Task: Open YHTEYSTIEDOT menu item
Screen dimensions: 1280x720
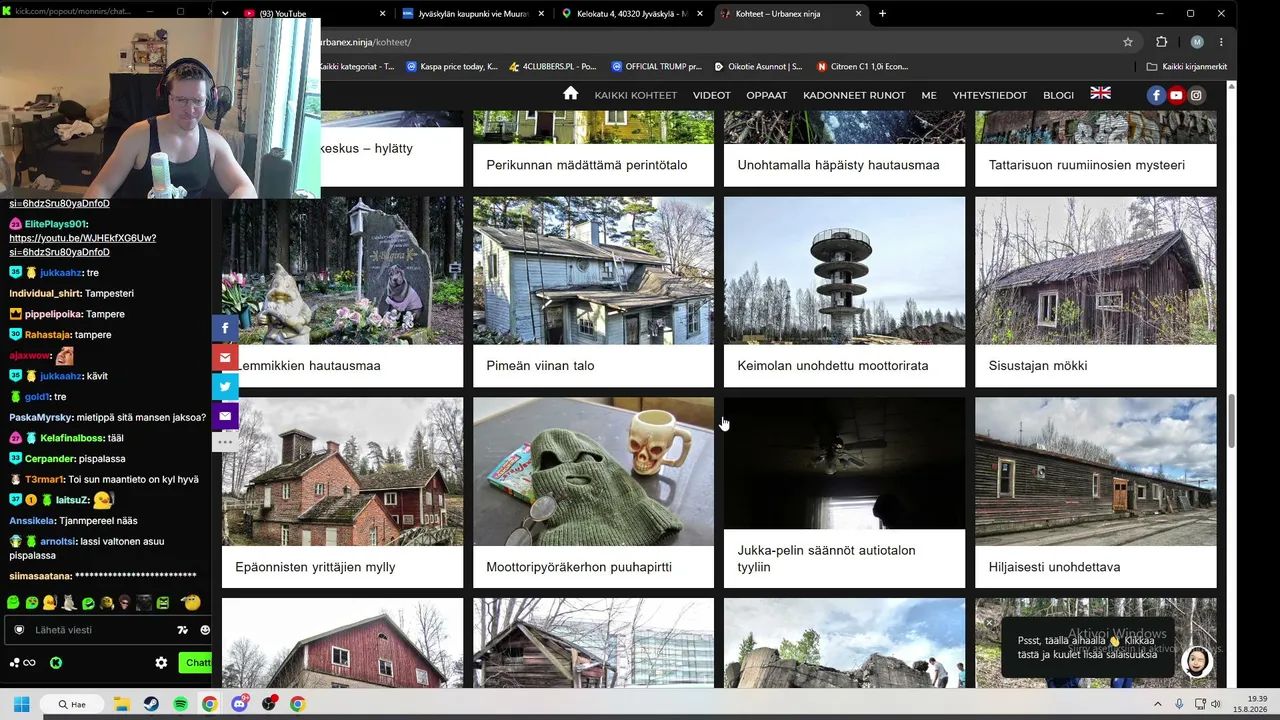Action: point(990,95)
